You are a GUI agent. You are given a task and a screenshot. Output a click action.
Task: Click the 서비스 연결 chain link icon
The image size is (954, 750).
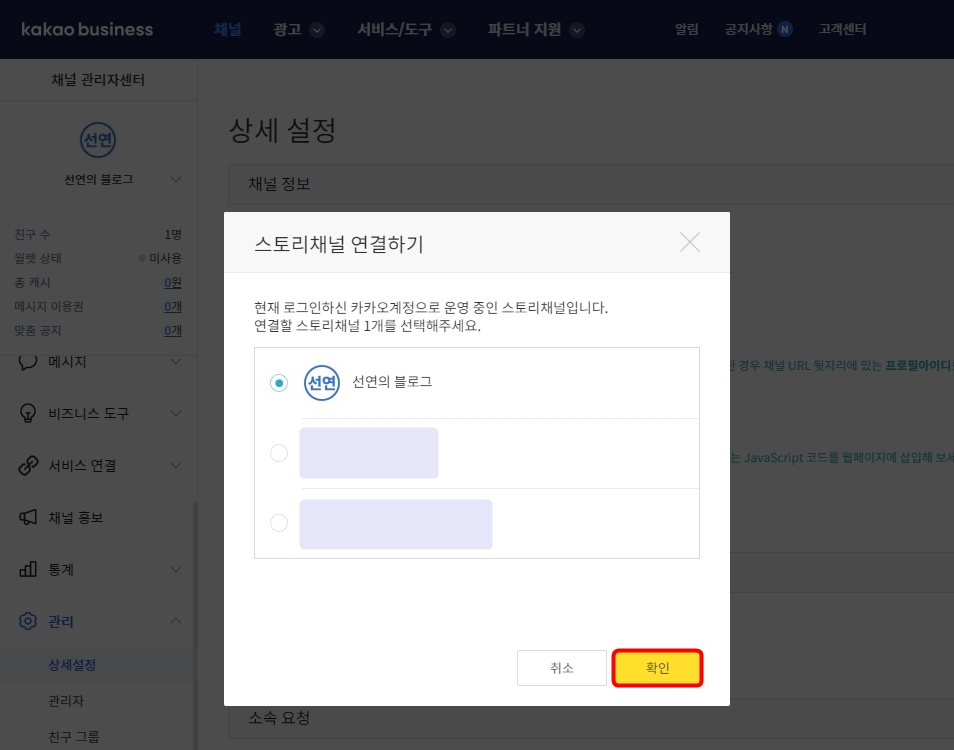[x=30, y=465]
